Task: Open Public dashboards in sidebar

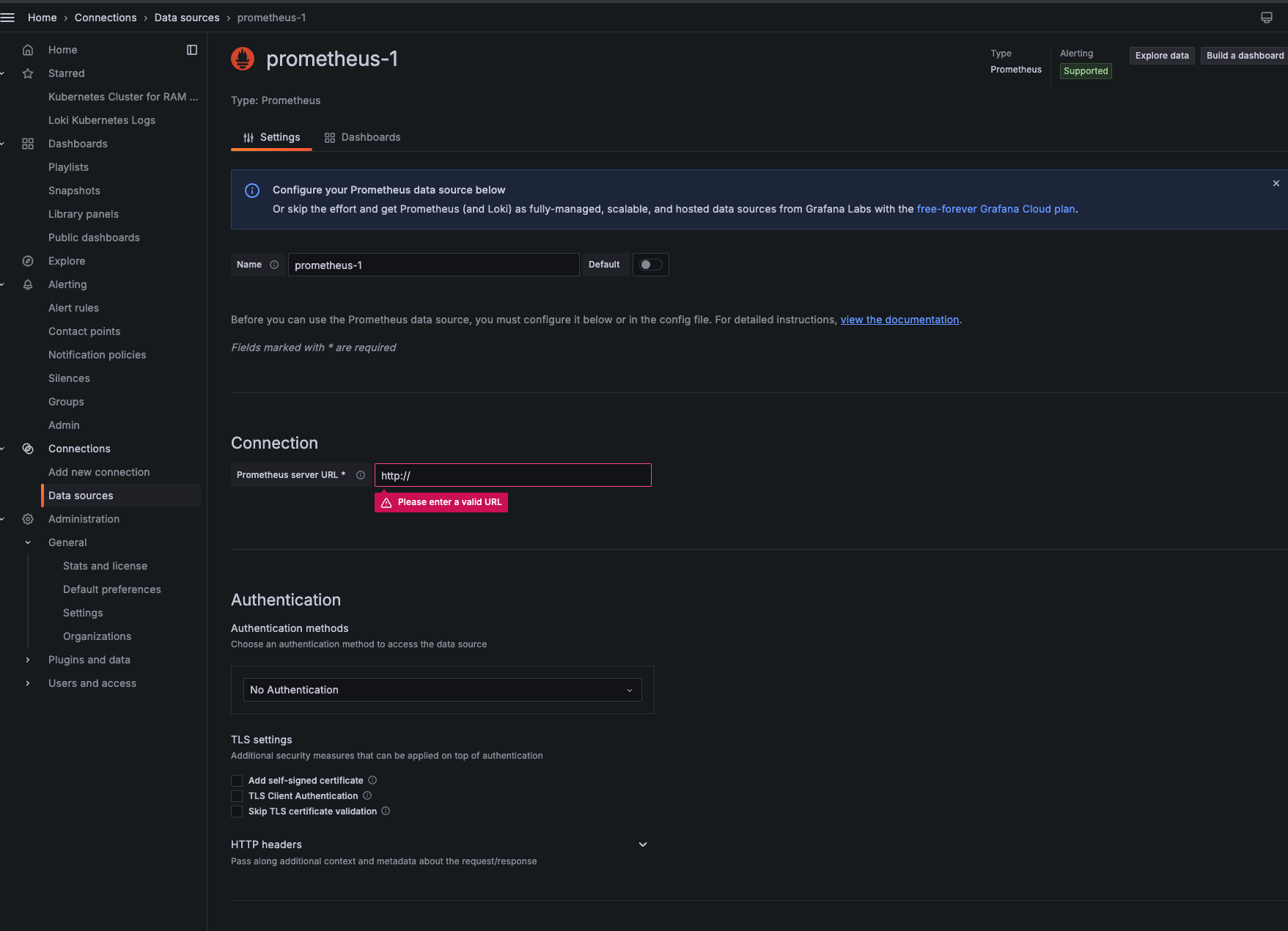Action: click(94, 238)
